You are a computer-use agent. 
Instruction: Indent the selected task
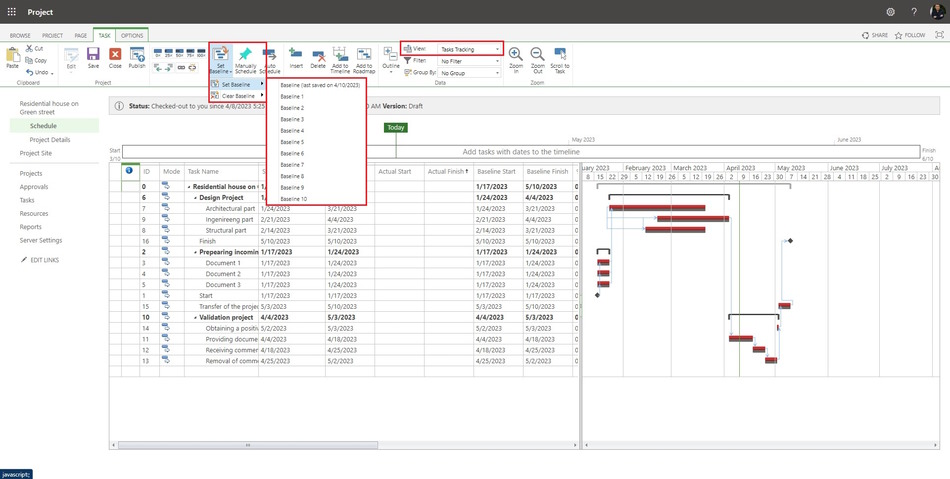click(169, 67)
